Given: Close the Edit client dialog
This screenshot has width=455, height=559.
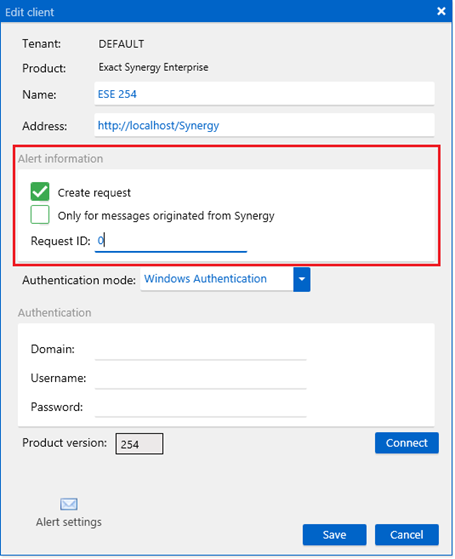Looking at the screenshot, I should coord(441,11).
